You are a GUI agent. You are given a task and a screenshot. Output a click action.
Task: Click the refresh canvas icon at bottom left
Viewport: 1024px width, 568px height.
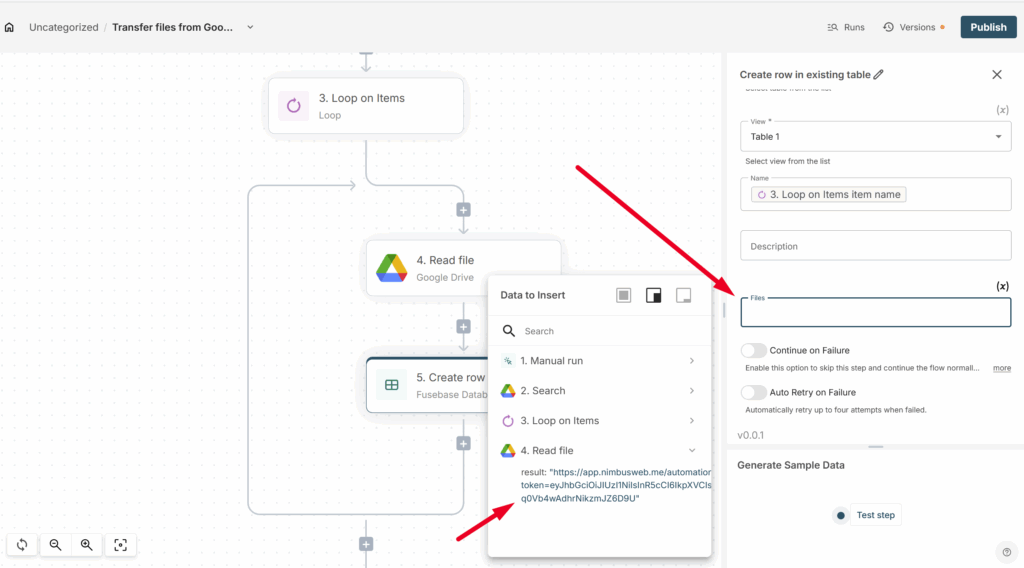click(22, 544)
